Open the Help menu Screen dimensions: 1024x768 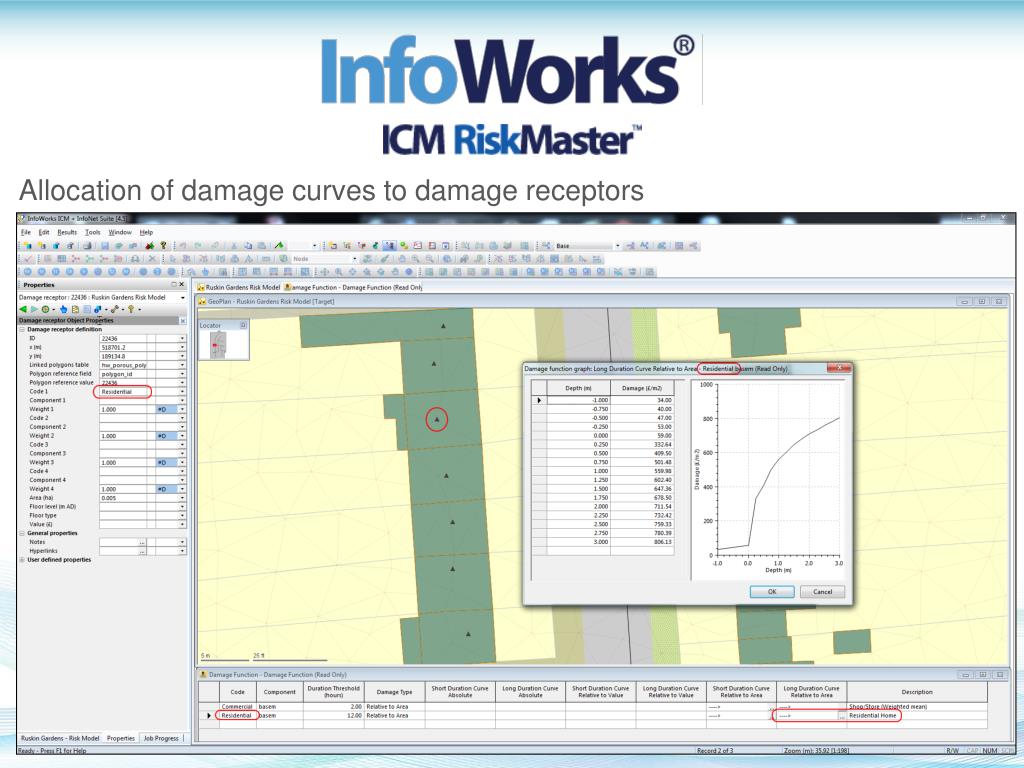tap(146, 232)
